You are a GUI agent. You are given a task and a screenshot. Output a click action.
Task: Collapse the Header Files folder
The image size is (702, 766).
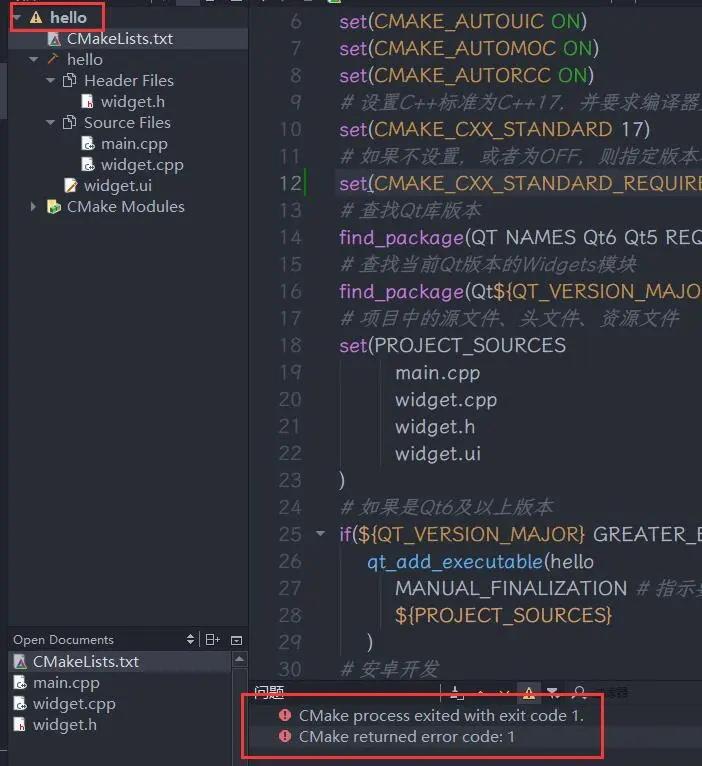pyautogui.click(x=51, y=81)
